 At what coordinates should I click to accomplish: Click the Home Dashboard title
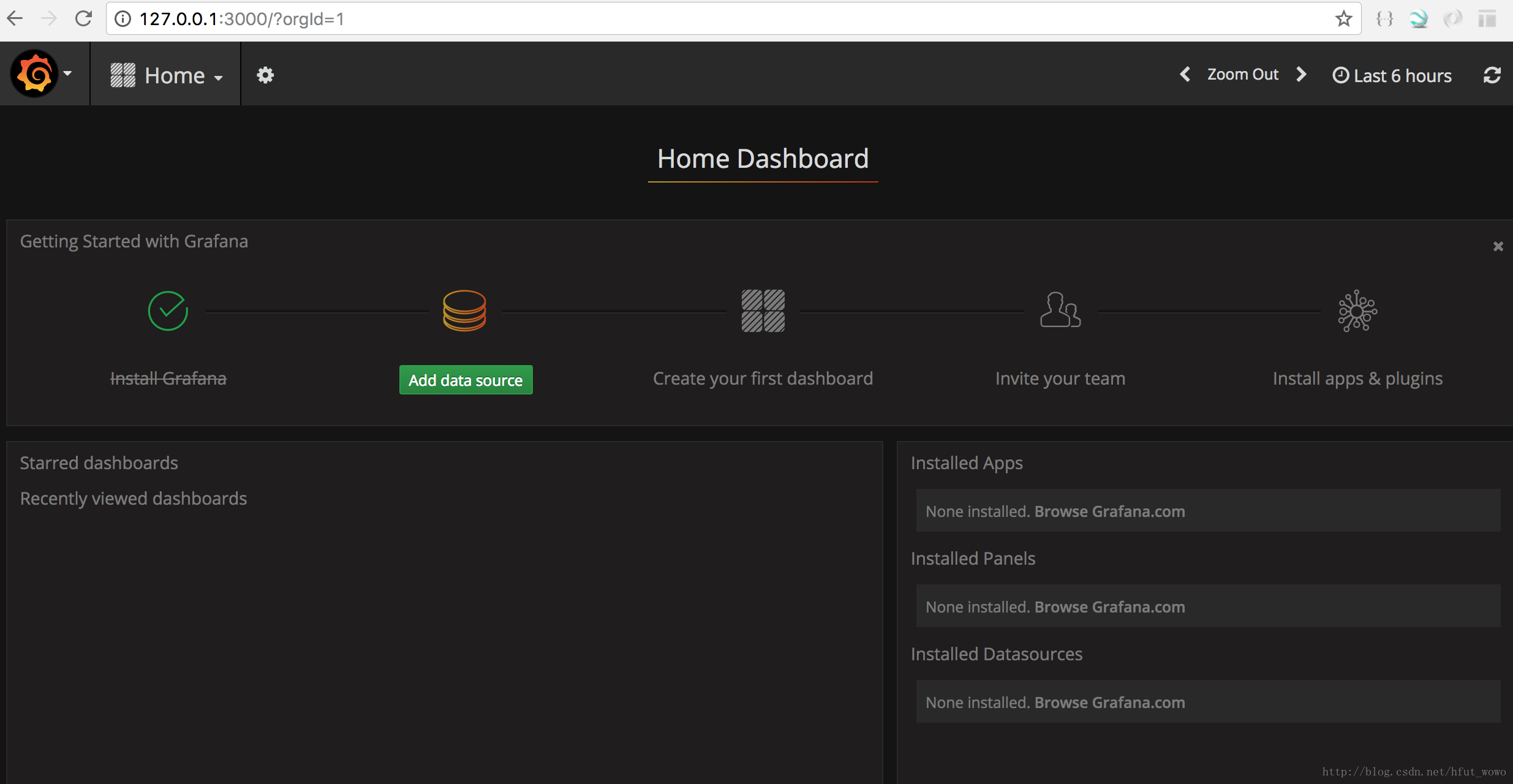(763, 159)
